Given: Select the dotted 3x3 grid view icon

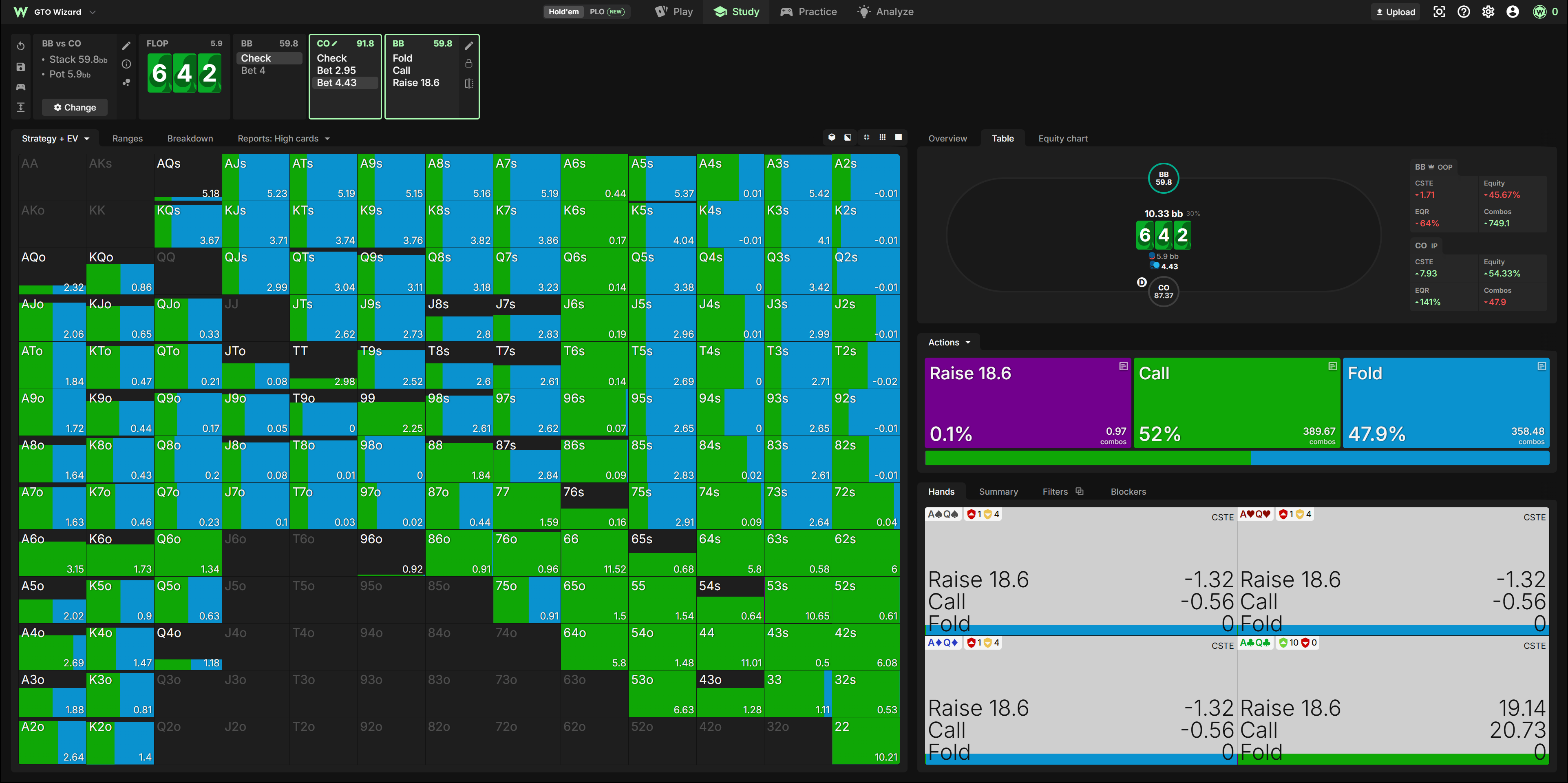Looking at the screenshot, I should [883, 137].
